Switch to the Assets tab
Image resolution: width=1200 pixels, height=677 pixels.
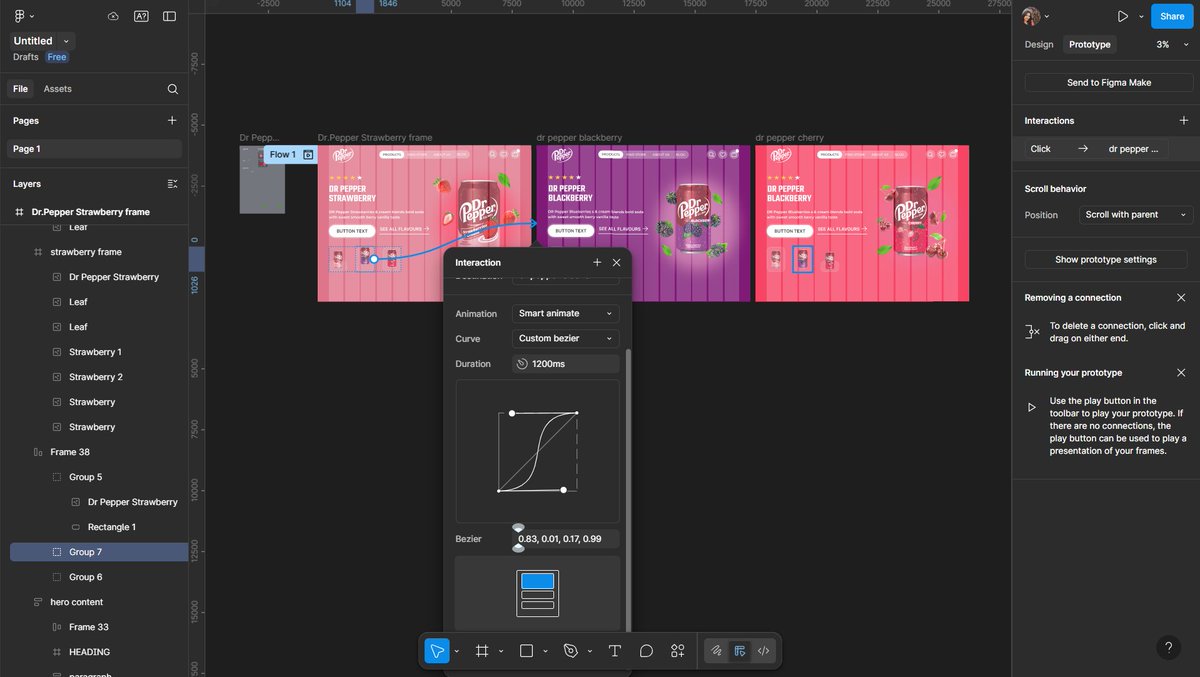click(58, 89)
